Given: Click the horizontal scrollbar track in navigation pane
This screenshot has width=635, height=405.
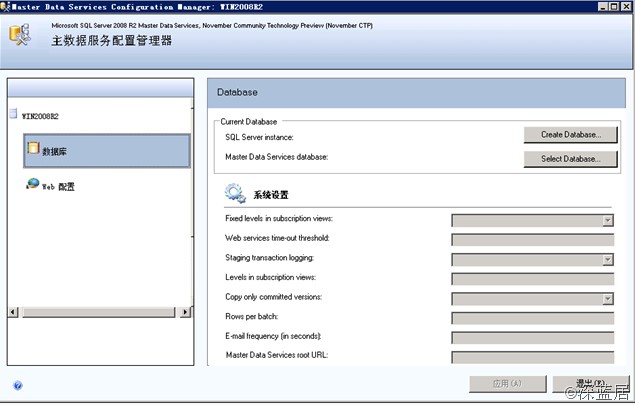Looking at the screenshot, I should pyautogui.click(x=98, y=312).
